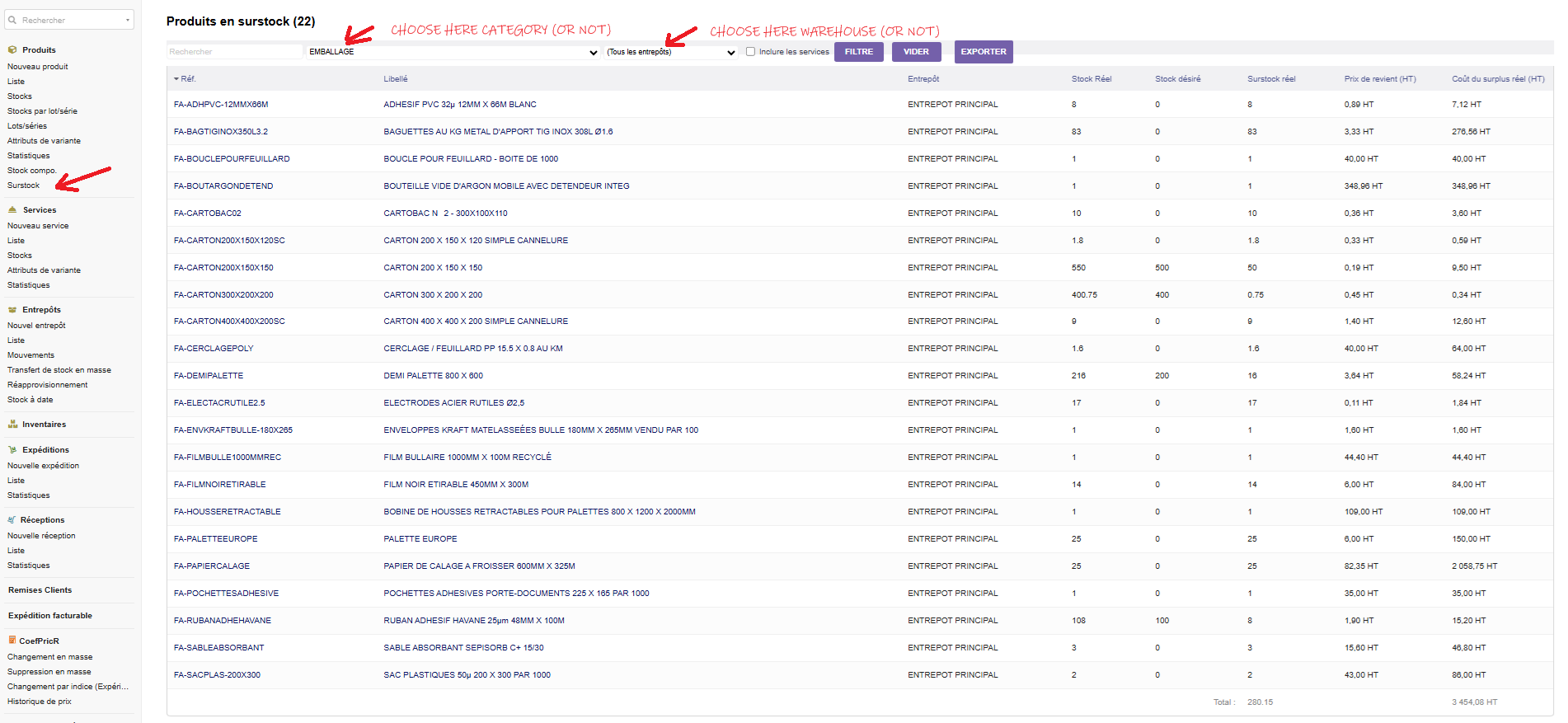Image resolution: width=1568 pixels, height=723 pixels.
Task: Open Lots/séries in the Produits menu
Action: (x=27, y=126)
